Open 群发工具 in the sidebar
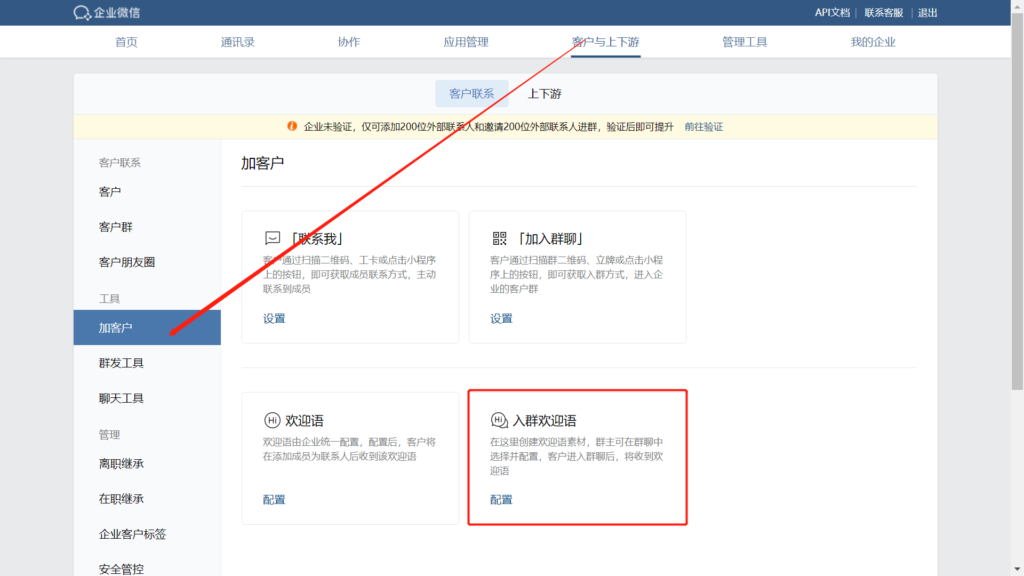 tap(121, 363)
